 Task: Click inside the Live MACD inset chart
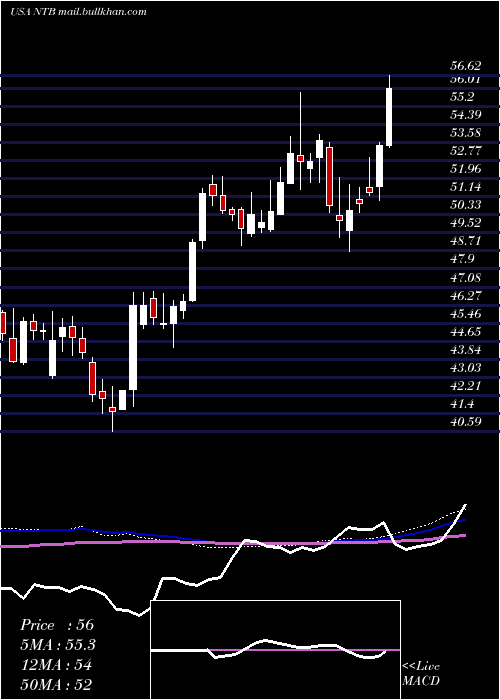275,650
